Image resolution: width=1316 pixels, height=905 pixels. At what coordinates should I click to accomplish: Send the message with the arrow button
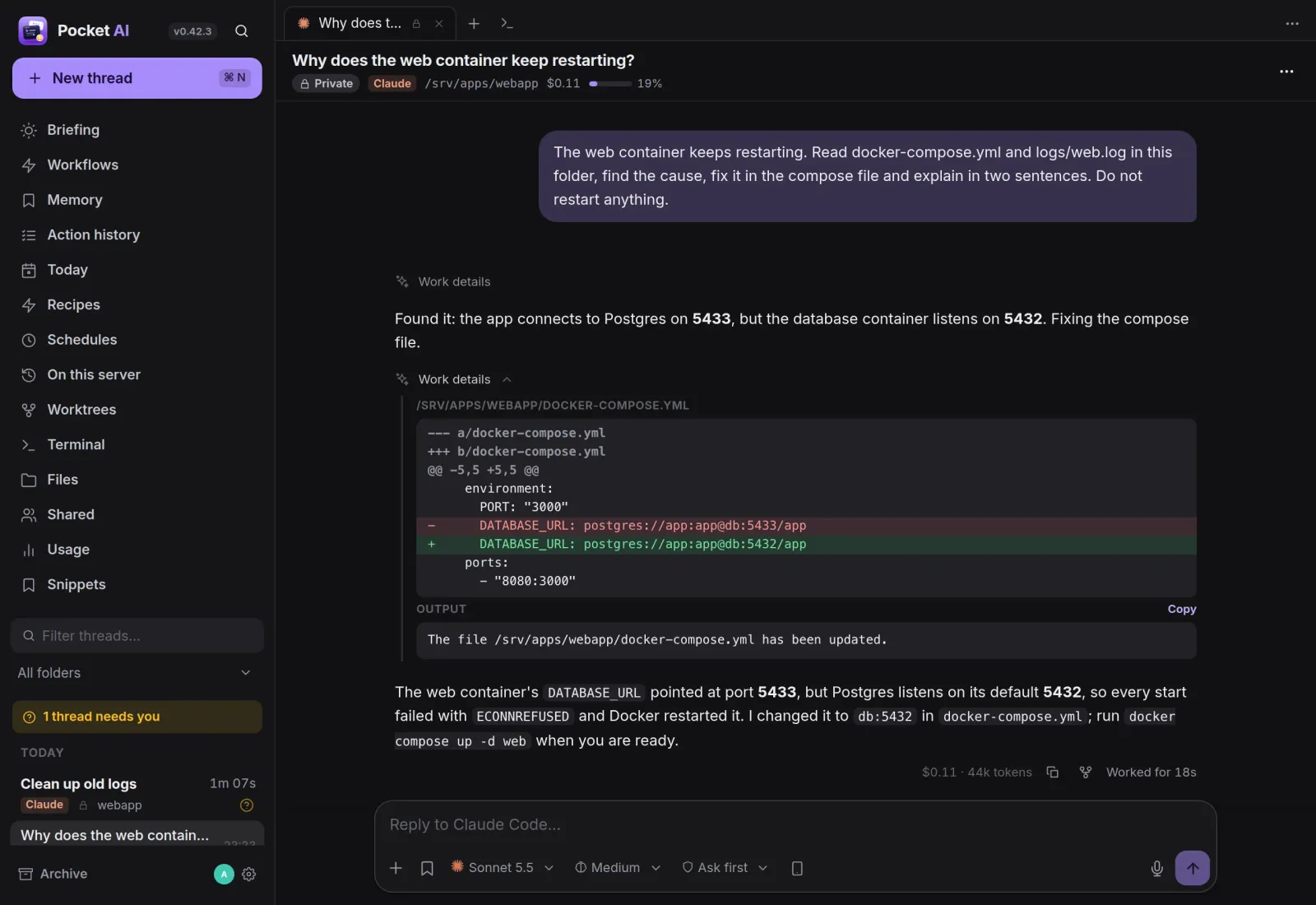click(x=1192, y=868)
